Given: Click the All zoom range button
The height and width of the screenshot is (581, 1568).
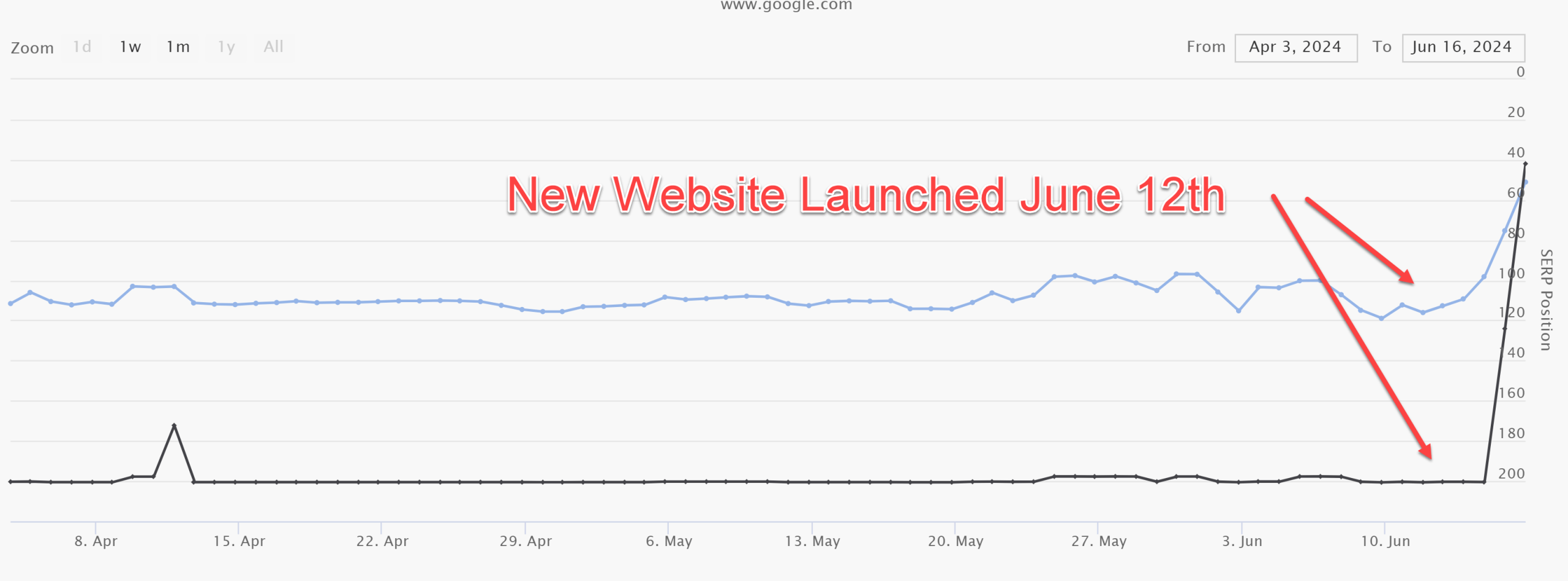Looking at the screenshot, I should click(x=273, y=47).
